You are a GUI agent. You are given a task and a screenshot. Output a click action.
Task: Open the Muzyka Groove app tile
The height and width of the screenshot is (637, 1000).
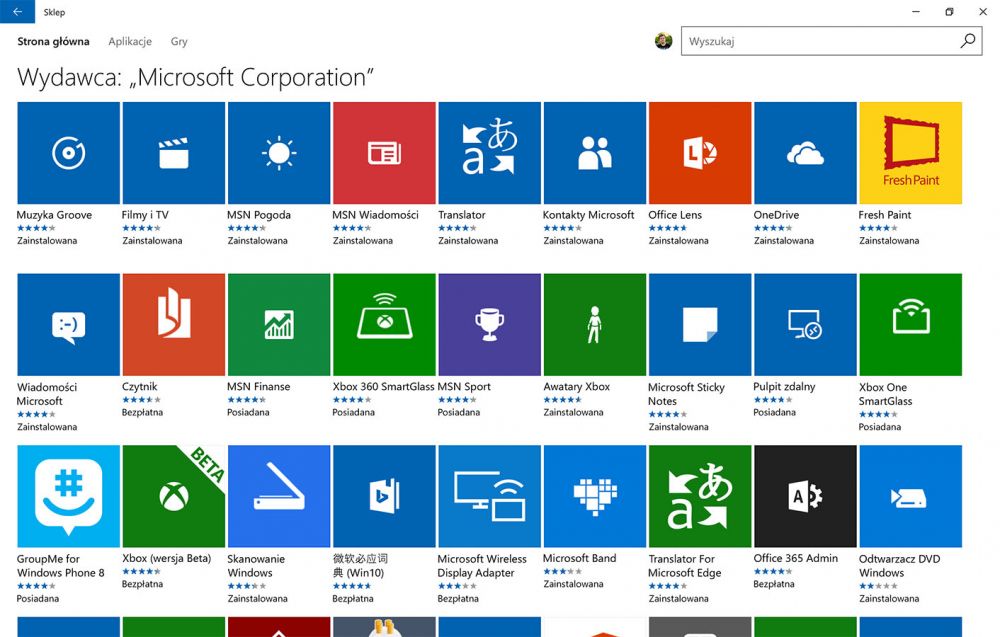tap(68, 153)
